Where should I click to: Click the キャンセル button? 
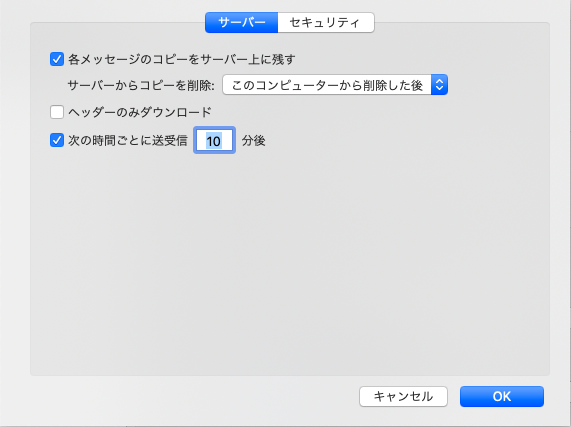tap(403, 396)
